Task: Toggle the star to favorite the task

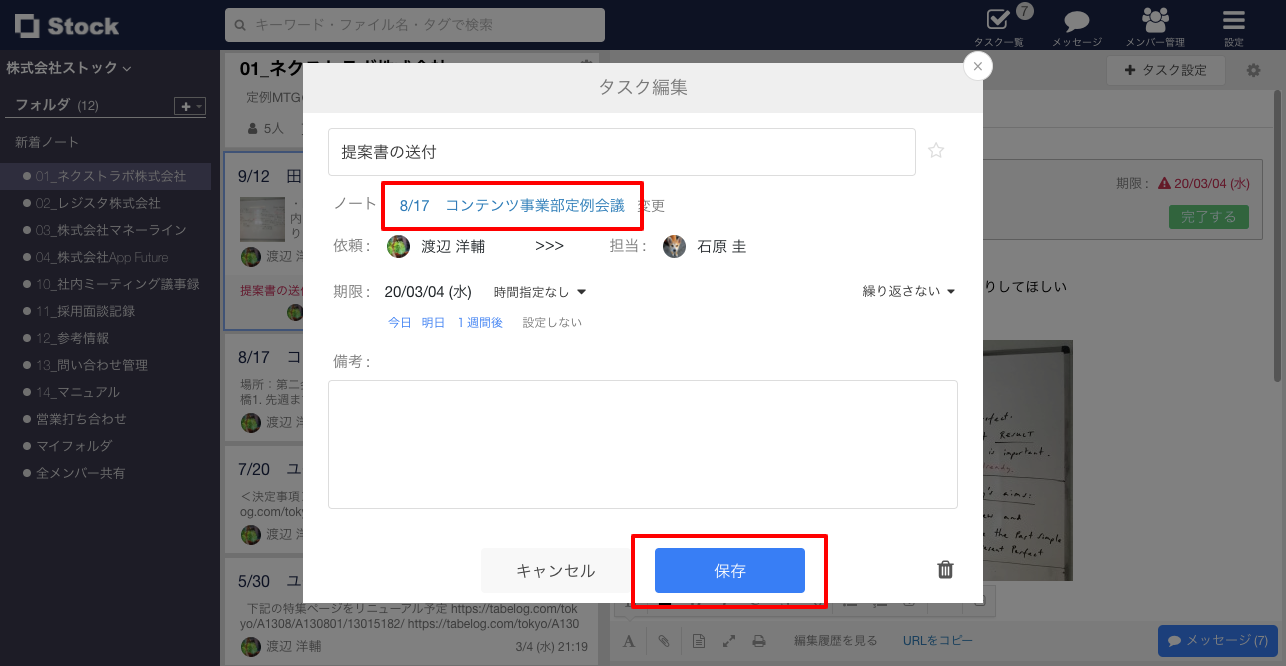Action: click(936, 150)
